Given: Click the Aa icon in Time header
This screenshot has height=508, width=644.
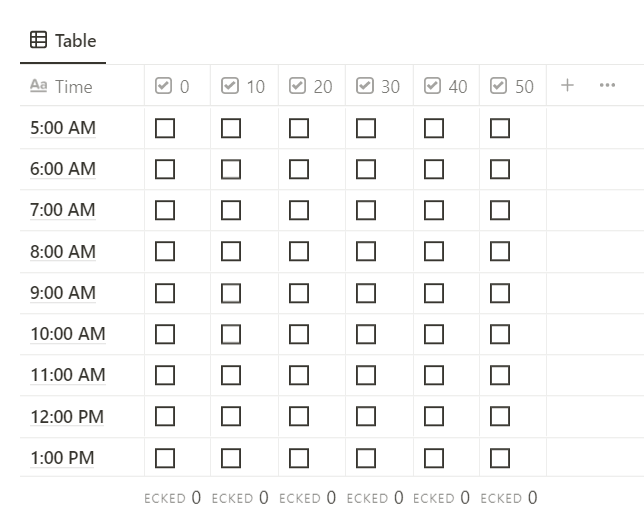Looking at the screenshot, I should 39,86.
